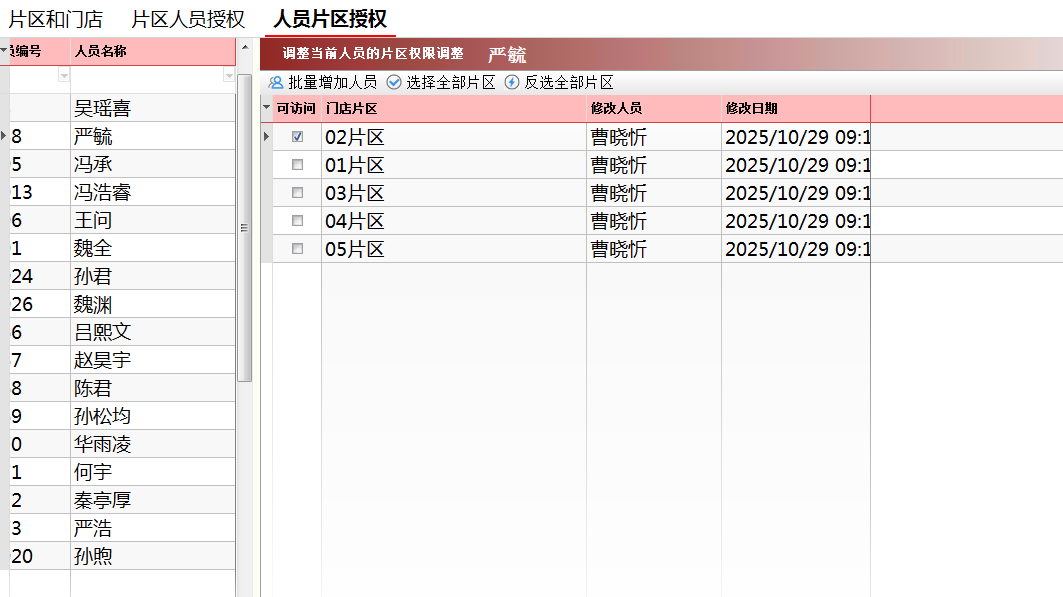Click the 编号 filter input field
The image size is (1063, 597).
pos(34,75)
